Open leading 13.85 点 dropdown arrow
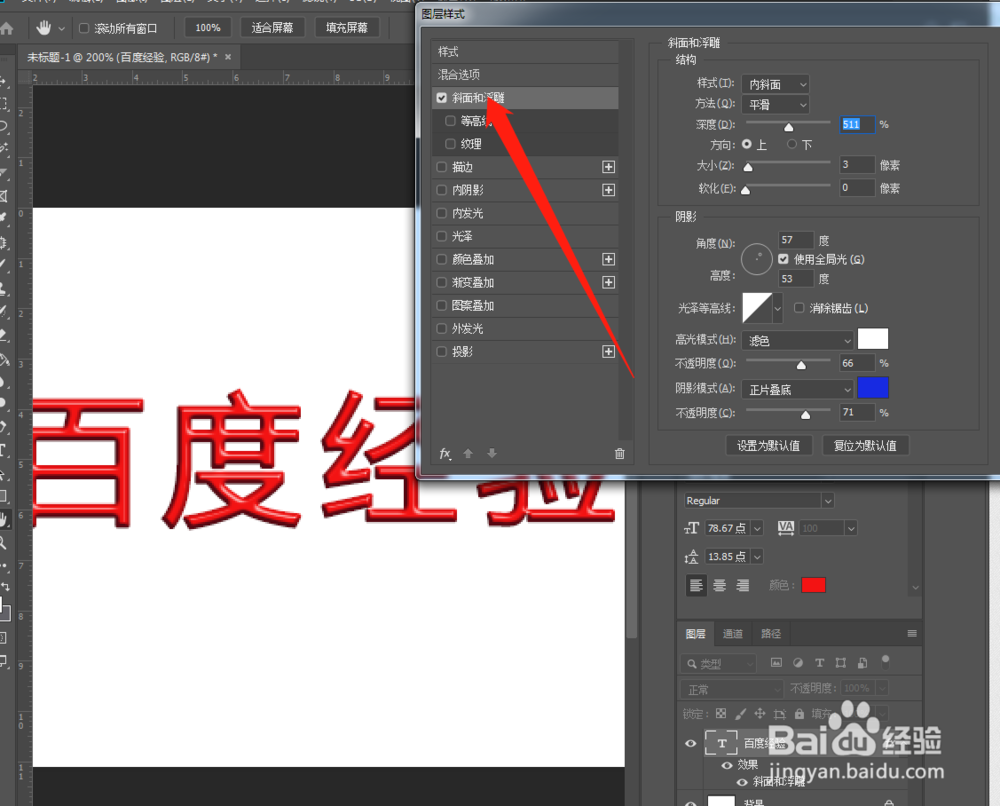 pyautogui.click(x=757, y=557)
